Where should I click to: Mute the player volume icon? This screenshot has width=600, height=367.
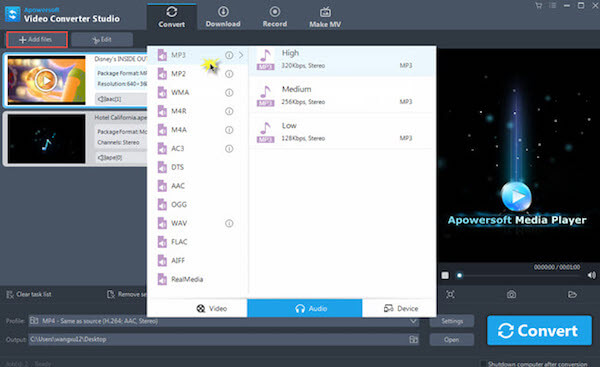(592, 275)
